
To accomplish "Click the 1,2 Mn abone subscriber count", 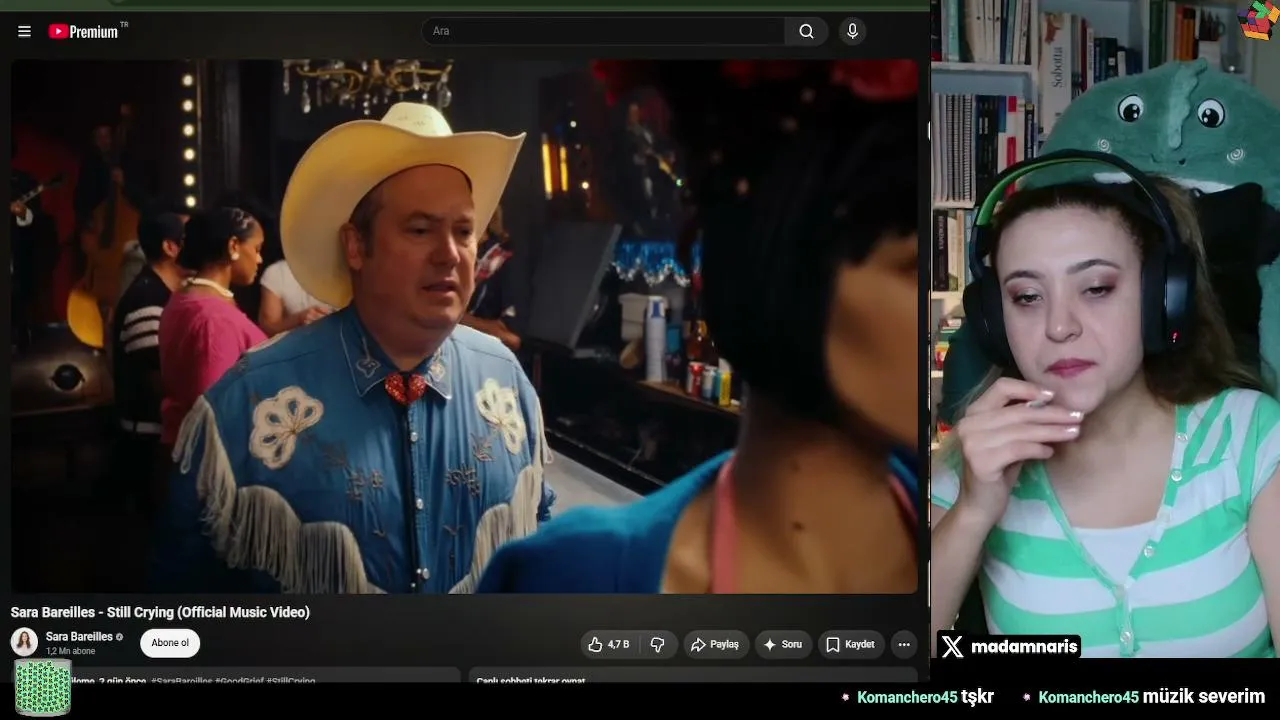I will point(70,651).
